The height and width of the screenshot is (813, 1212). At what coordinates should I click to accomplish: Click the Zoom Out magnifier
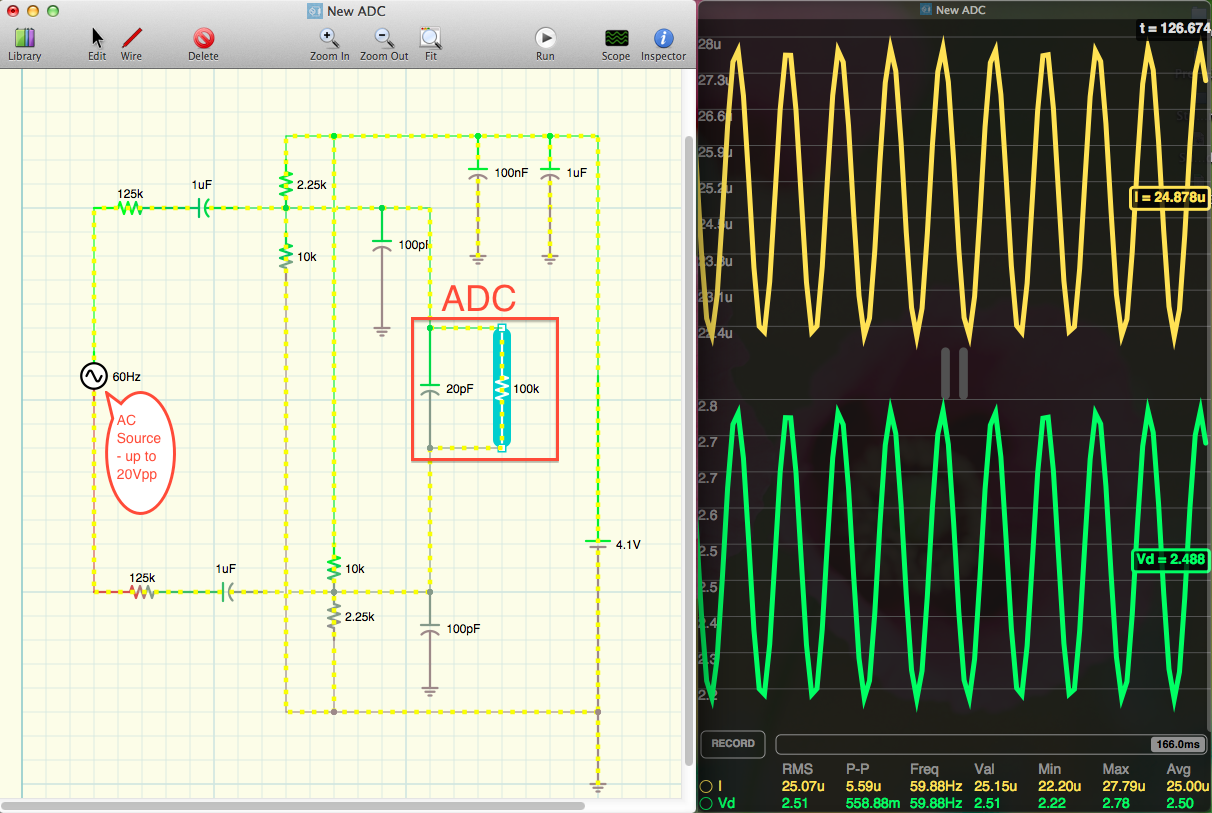click(x=384, y=38)
